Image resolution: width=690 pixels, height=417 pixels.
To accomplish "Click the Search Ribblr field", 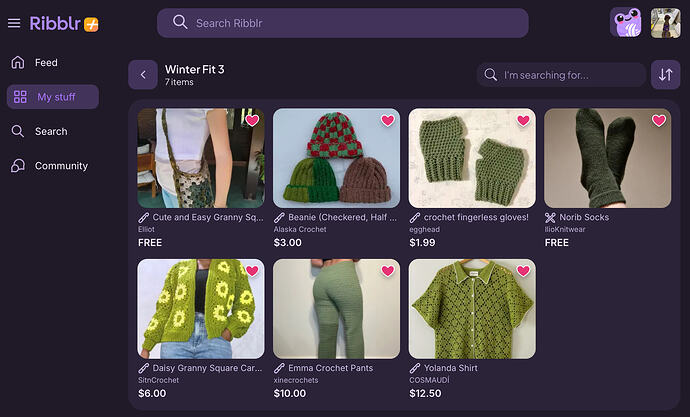I will [x=342, y=23].
